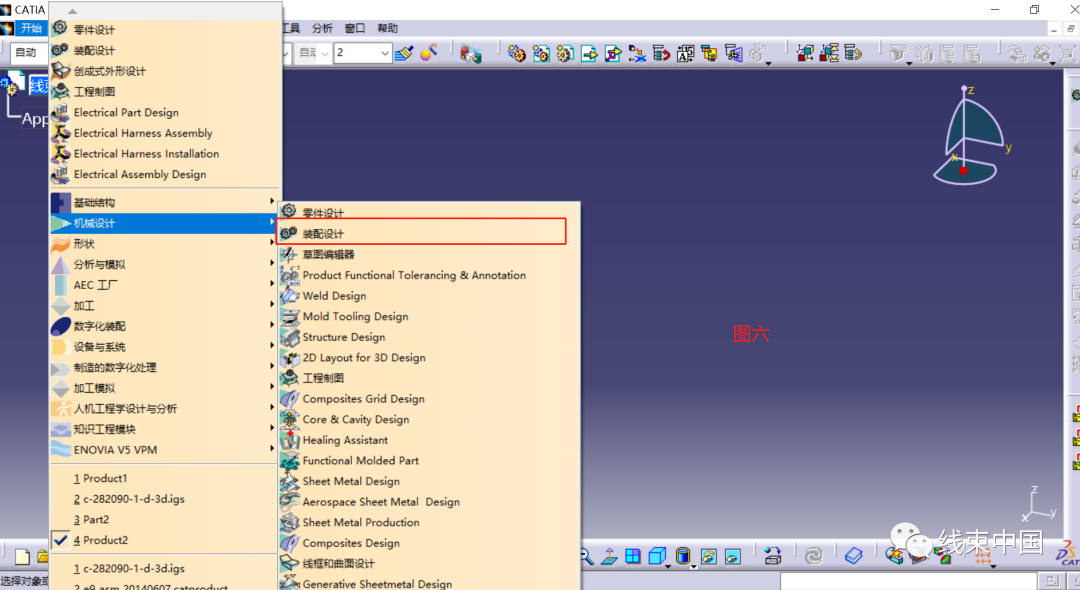Choose 零件设计 at top of Start menu
Image resolution: width=1080 pixels, height=590 pixels.
tap(165, 30)
